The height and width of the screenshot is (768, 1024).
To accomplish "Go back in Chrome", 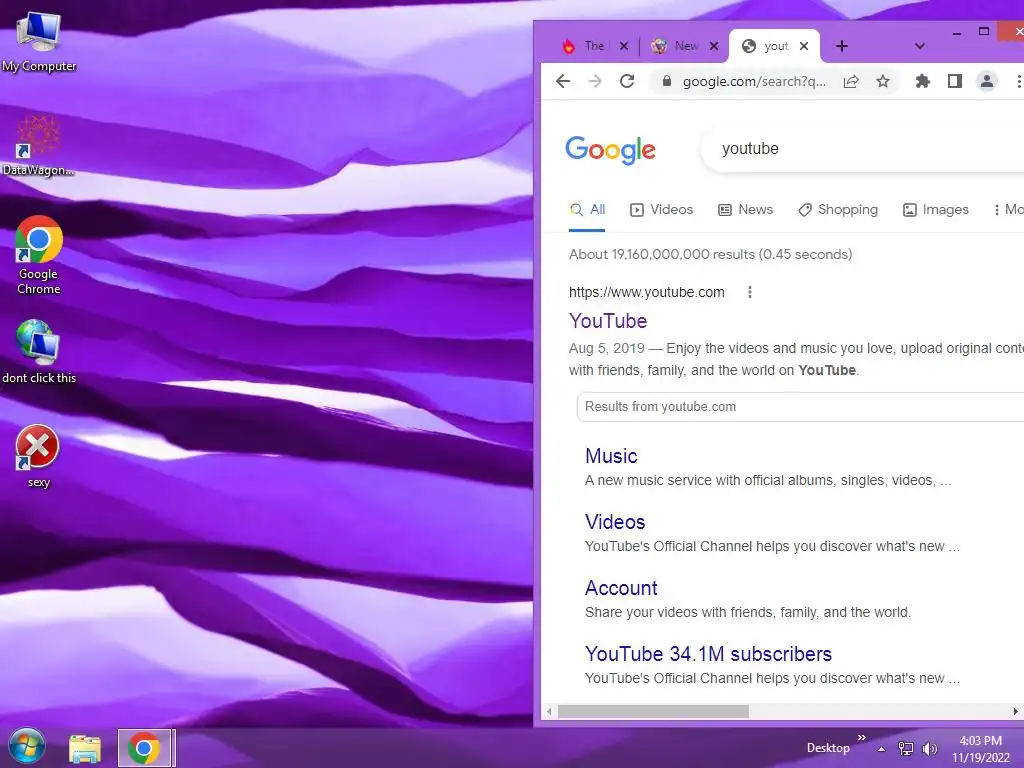I will [x=563, y=81].
